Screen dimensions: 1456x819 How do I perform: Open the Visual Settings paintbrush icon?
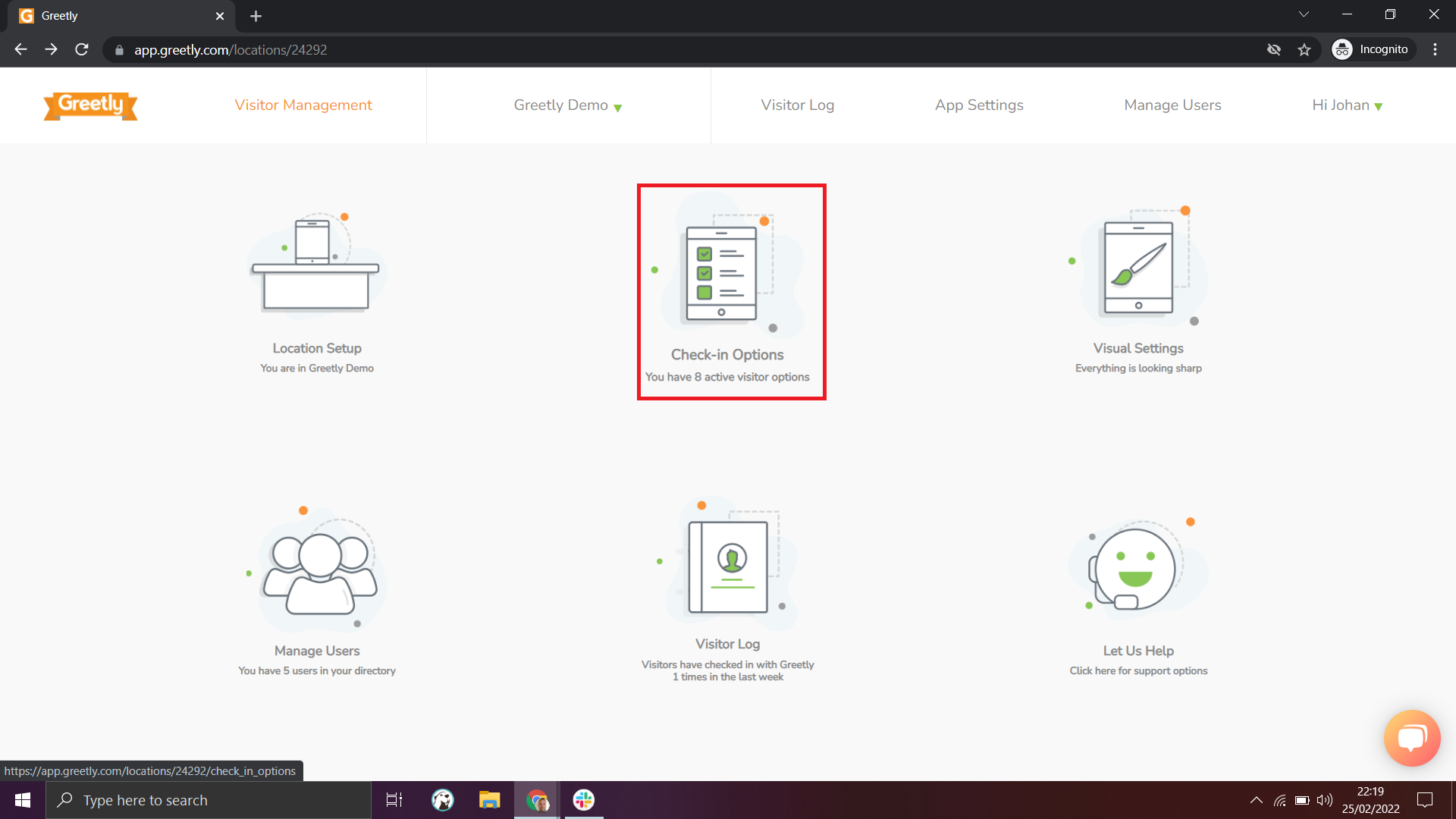[1138, 266]
